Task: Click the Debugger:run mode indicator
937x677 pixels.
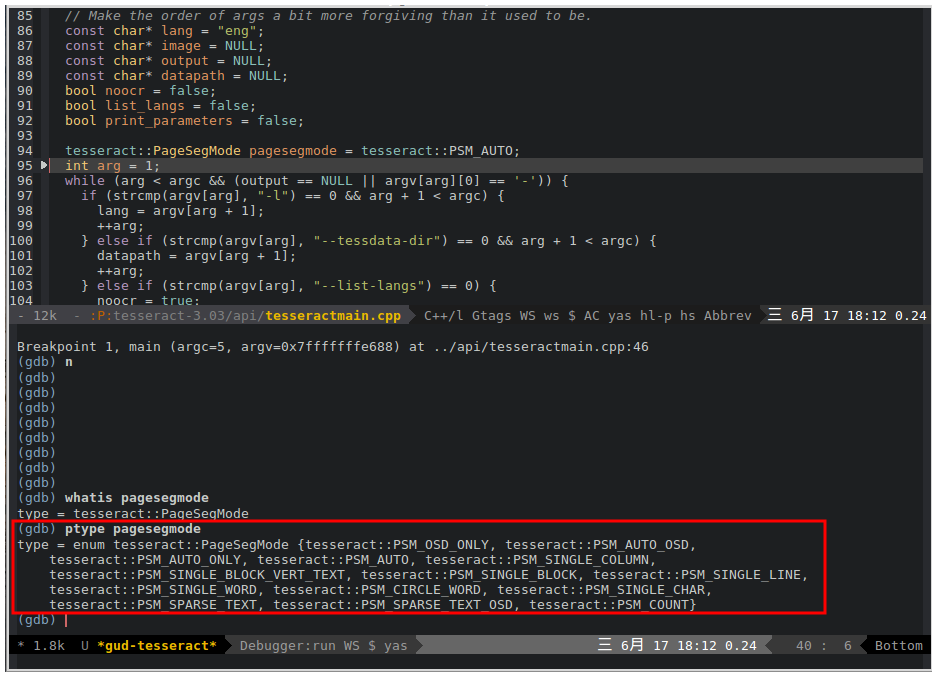Action: (x=287, y=645)
